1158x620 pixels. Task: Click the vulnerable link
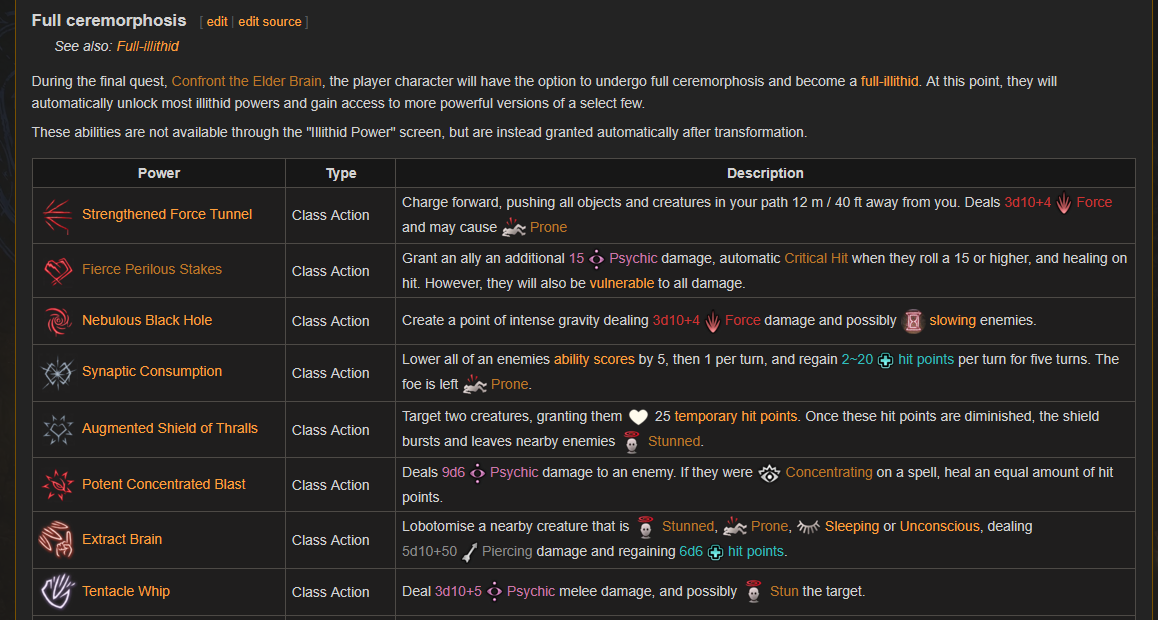pyautogui.click(x=622, y=283)
